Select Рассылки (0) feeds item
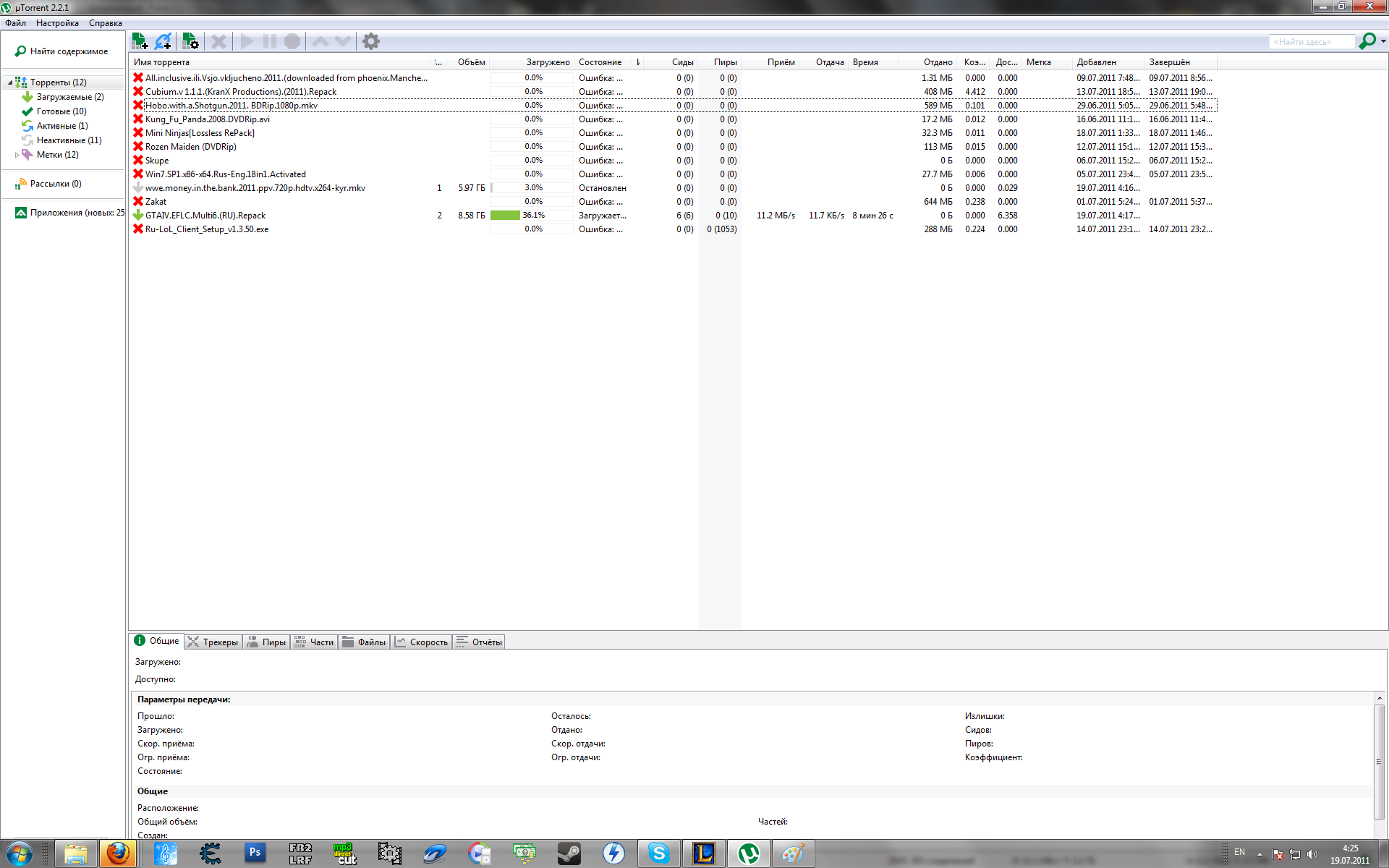The image size is (1389, 868). coord(48,184)
